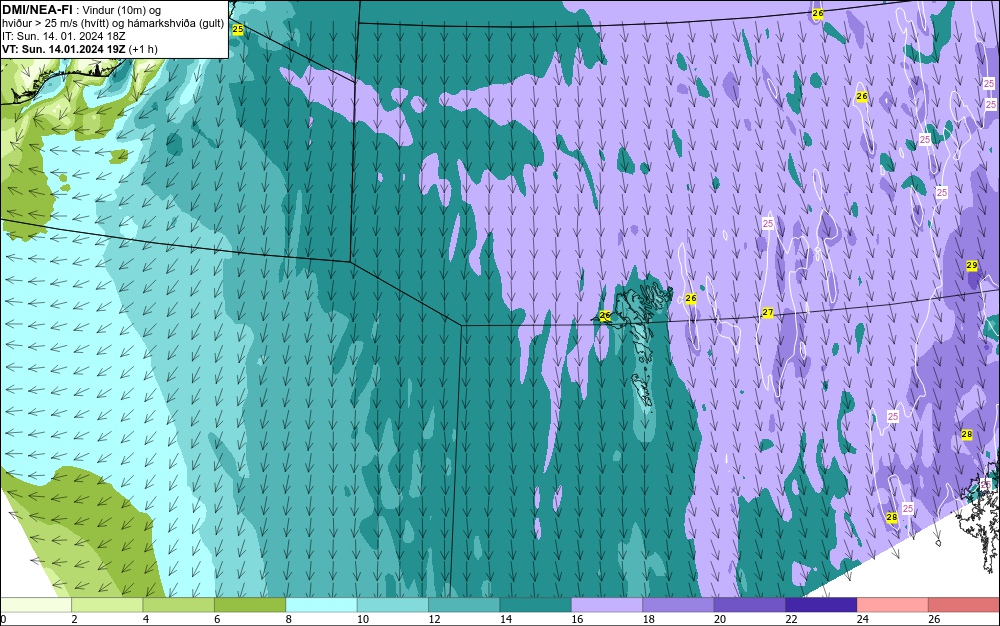Click the yellow "25" gust marker beside the info box
Viewport: 1000px width, 626px height.
tap(238, 29)
